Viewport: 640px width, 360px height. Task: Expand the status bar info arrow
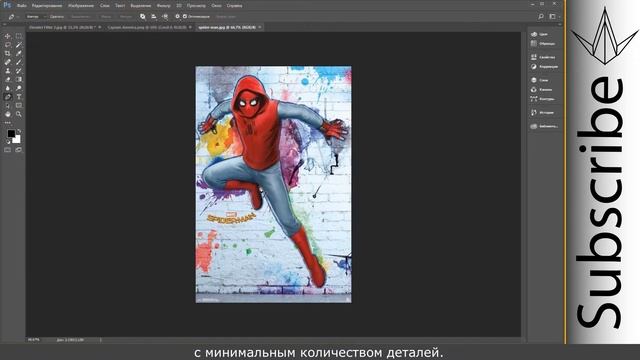pos(100,340)
